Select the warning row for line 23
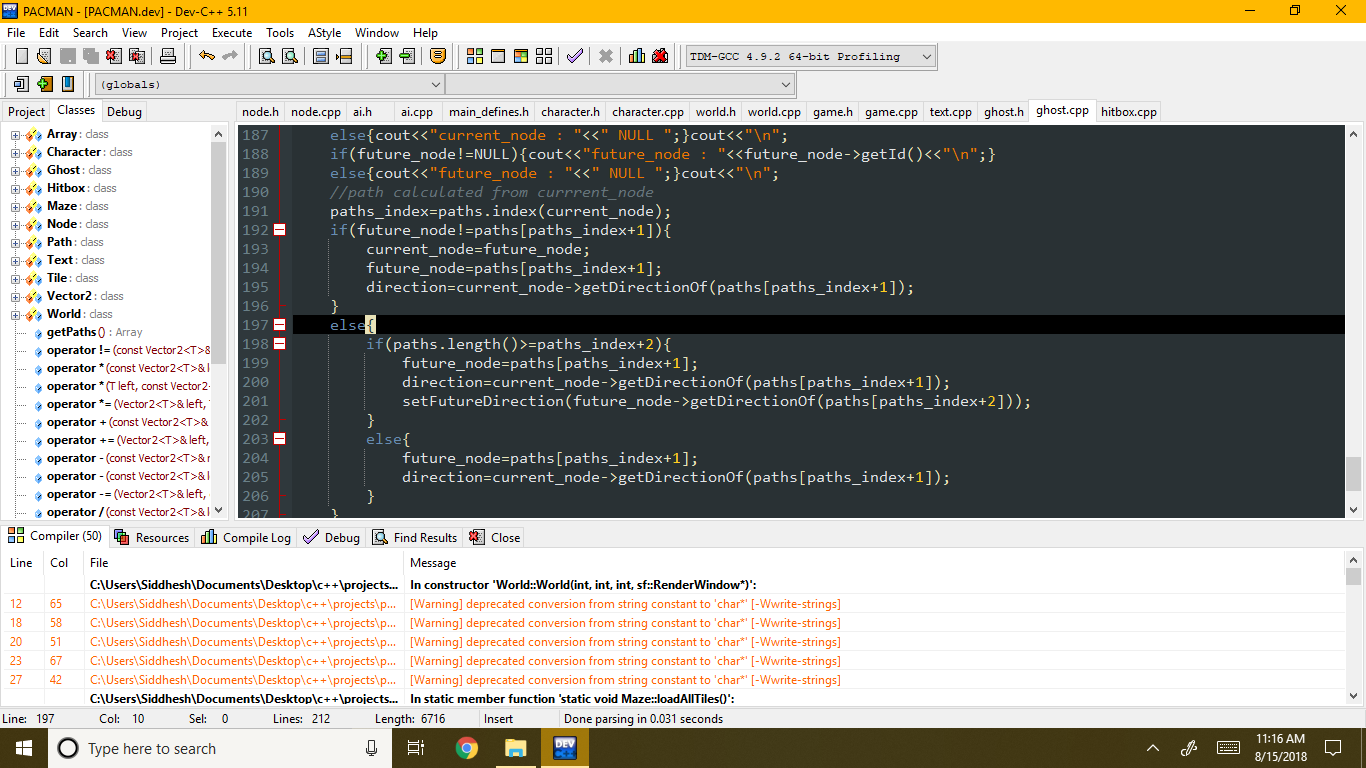 click(673, 661)
